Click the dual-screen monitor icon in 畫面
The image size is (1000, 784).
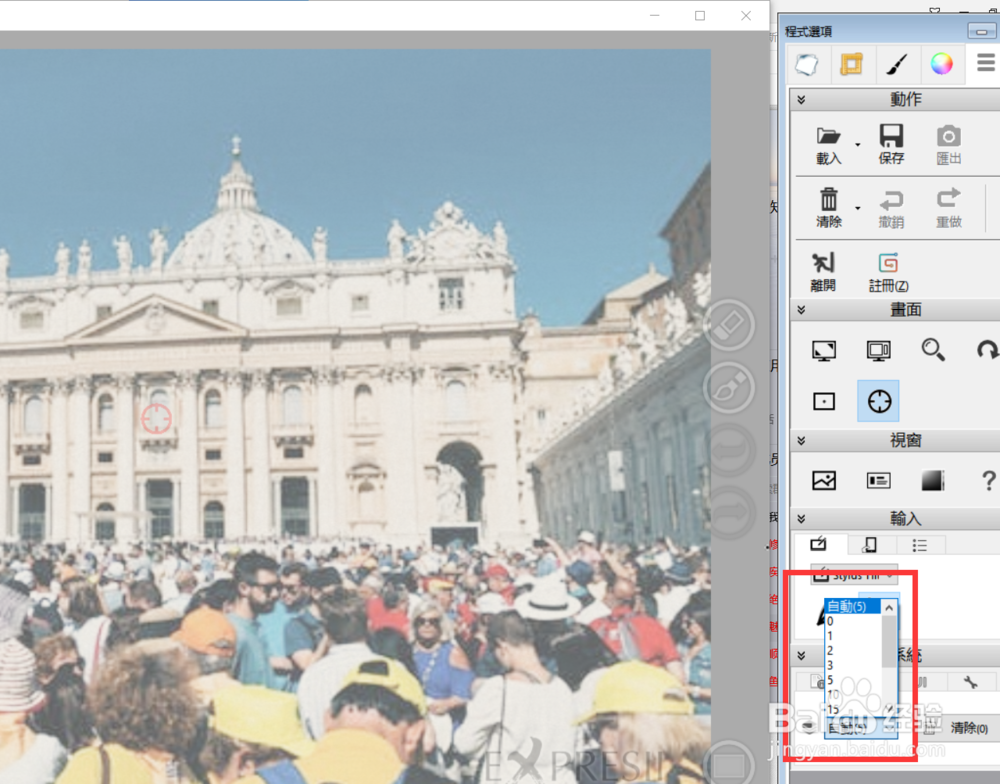[x=879, y=350]
